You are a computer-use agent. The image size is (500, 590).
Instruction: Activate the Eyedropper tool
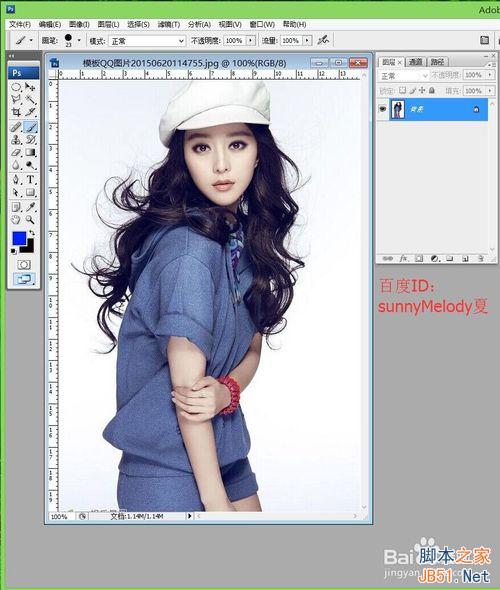[x=30, y=207]
